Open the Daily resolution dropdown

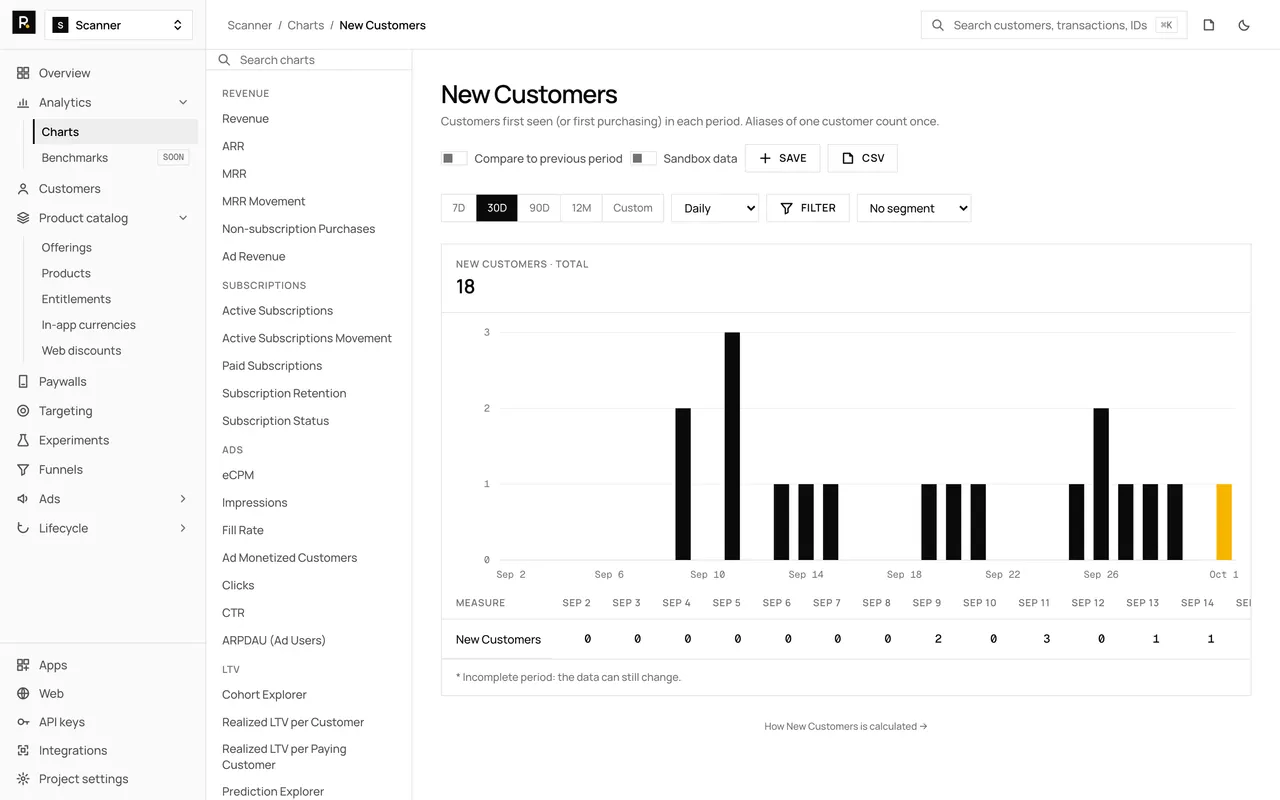click(715, 208)
